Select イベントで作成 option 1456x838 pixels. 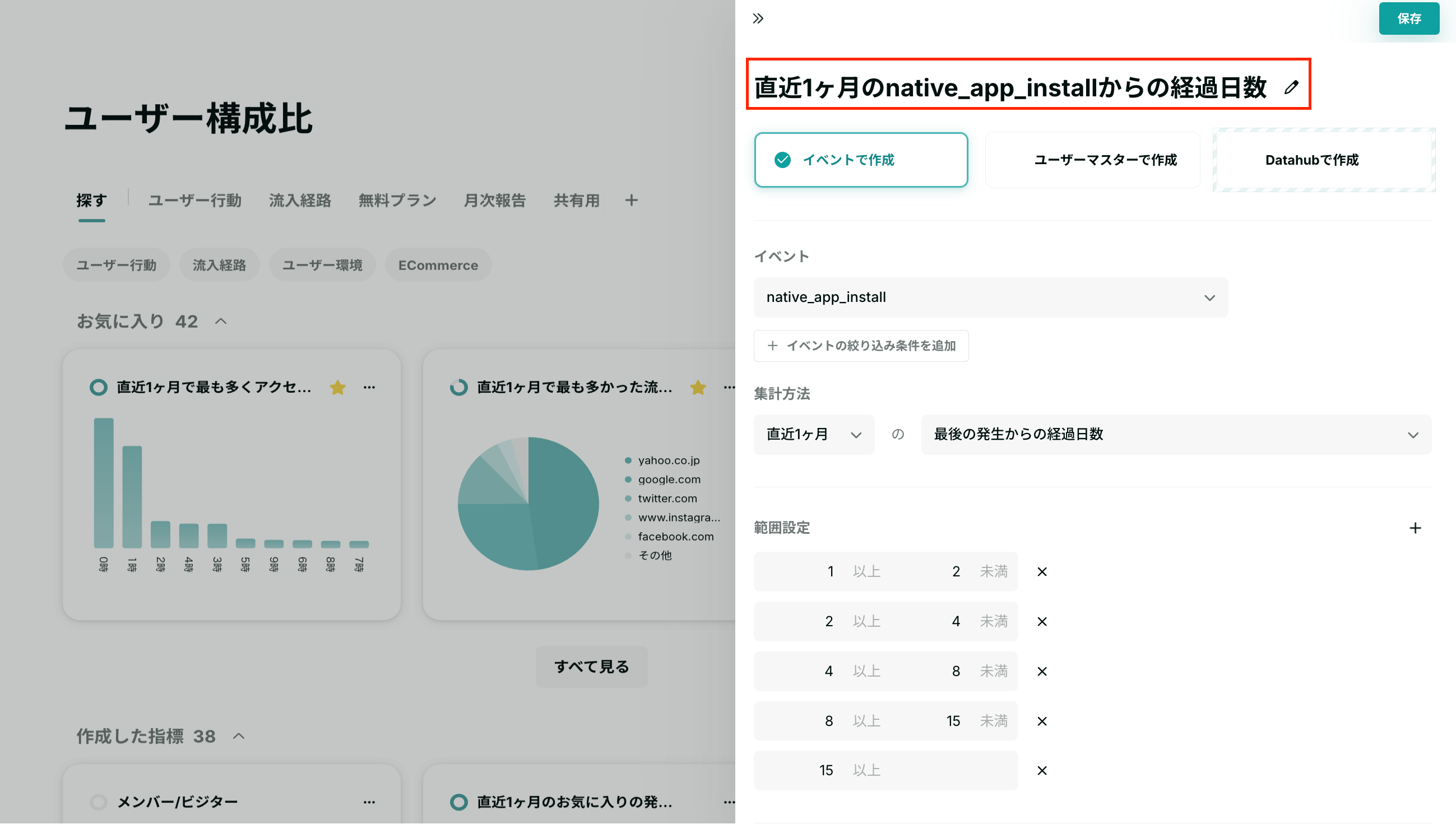coord(861,160)
